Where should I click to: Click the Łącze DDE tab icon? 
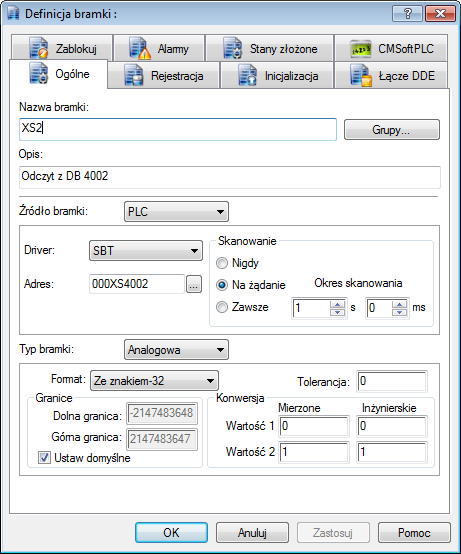click(361, 75)
